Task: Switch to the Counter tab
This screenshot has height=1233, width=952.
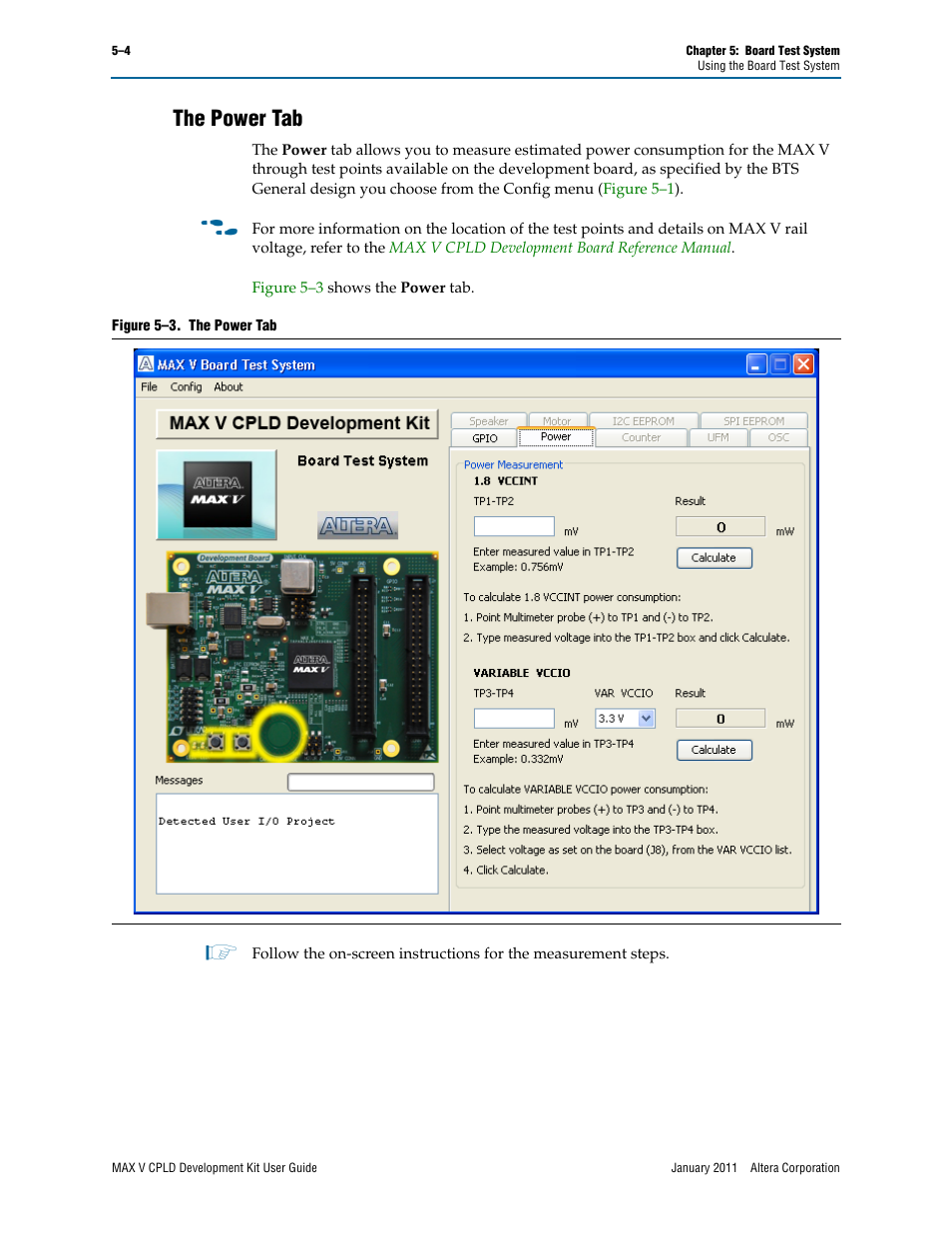Action: (x=641, y=437)
